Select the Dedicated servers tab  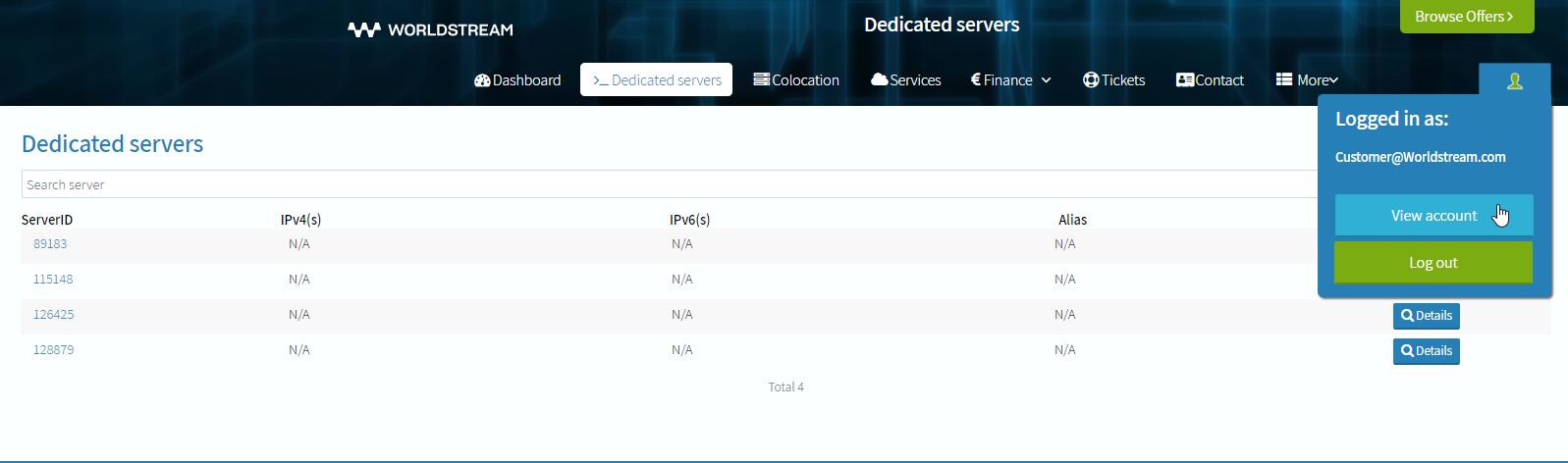point(656,80)
